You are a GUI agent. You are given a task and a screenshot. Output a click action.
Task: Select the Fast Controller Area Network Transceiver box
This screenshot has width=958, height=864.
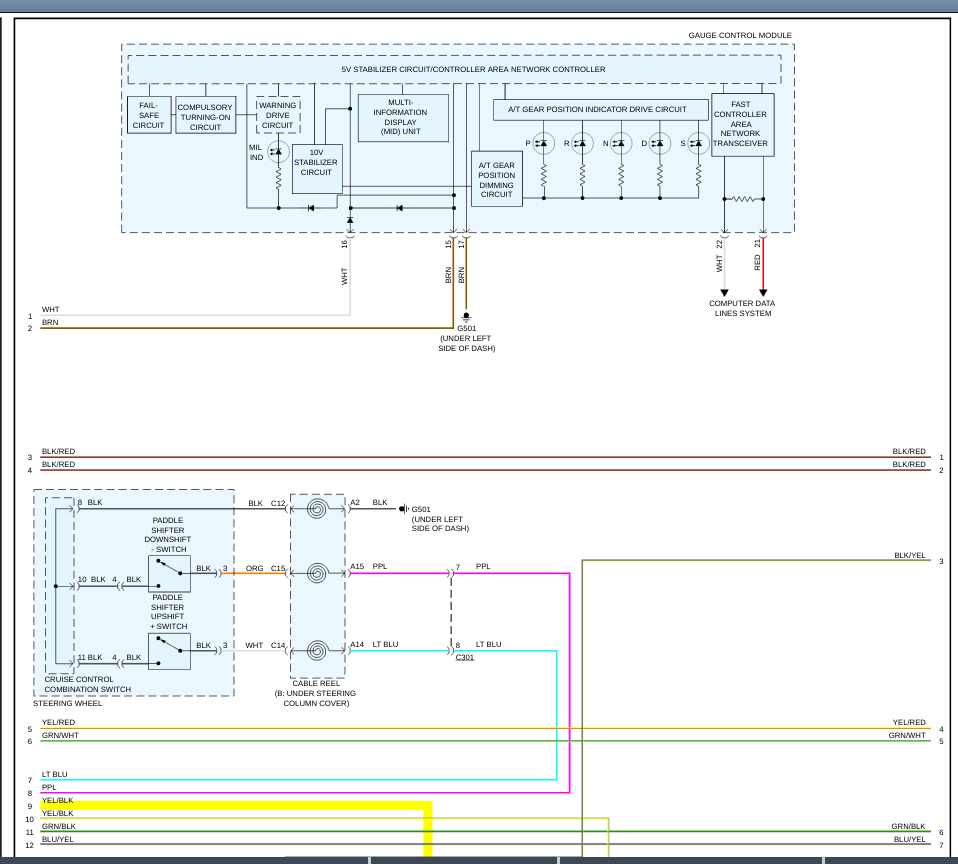click(x=742, y=124)
